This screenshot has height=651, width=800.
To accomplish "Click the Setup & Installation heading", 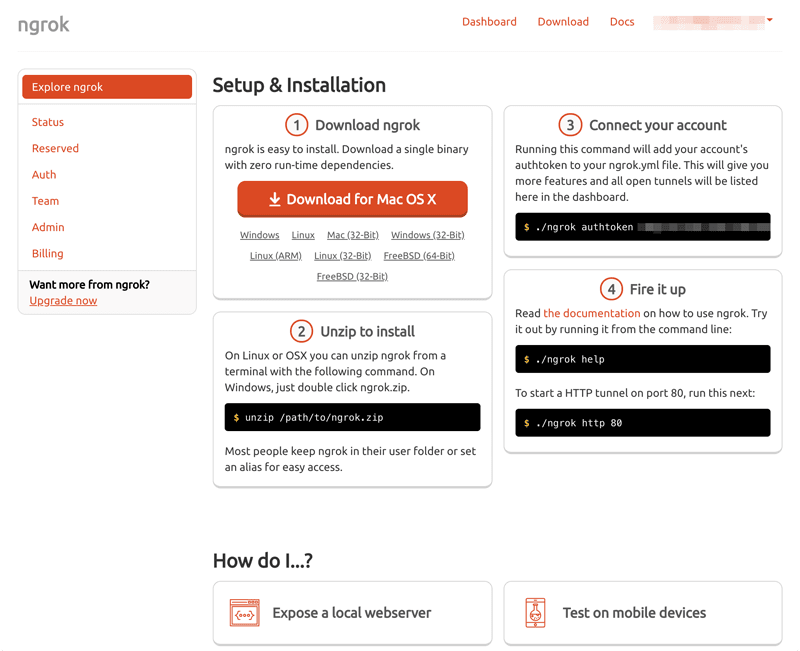I will click(299, 85).
